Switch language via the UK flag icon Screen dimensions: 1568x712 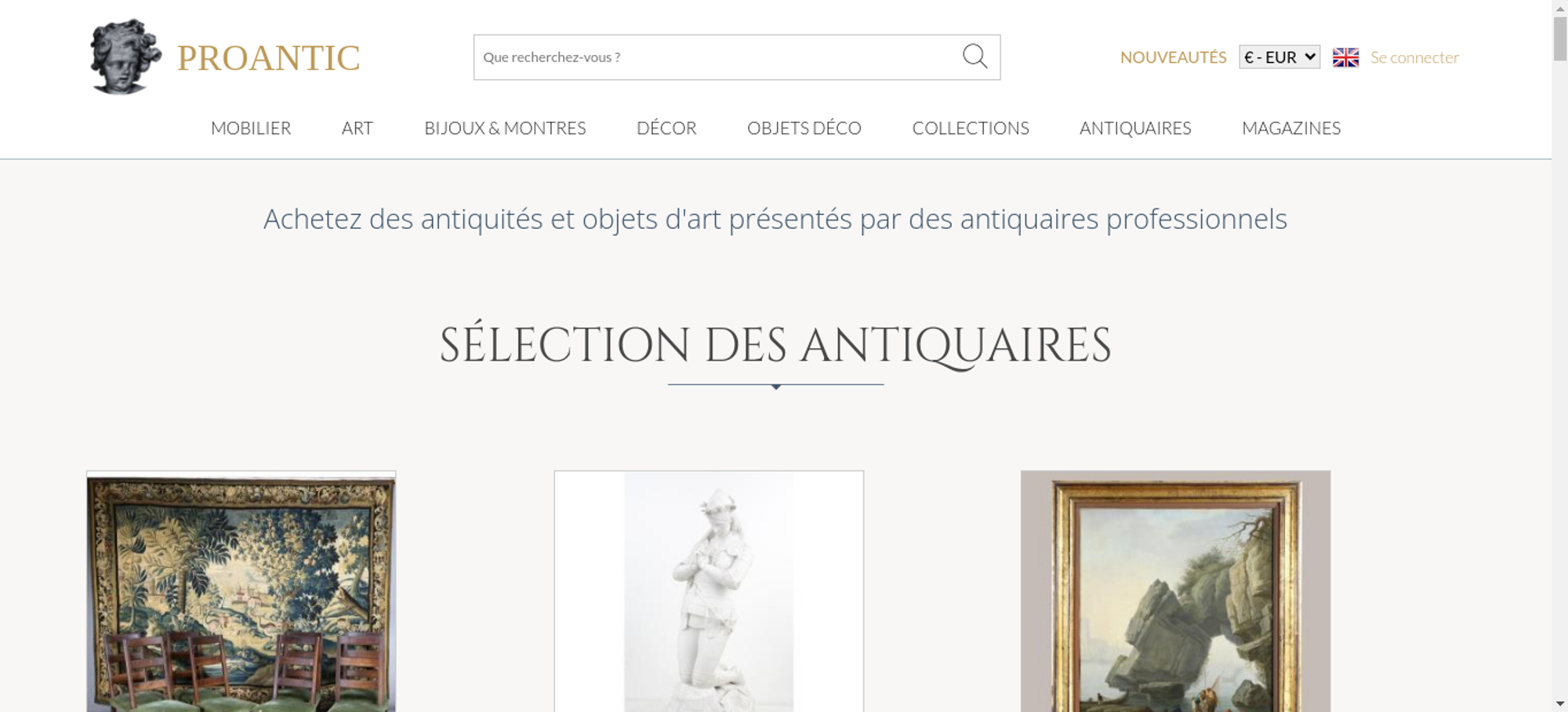click(1345, 57)
